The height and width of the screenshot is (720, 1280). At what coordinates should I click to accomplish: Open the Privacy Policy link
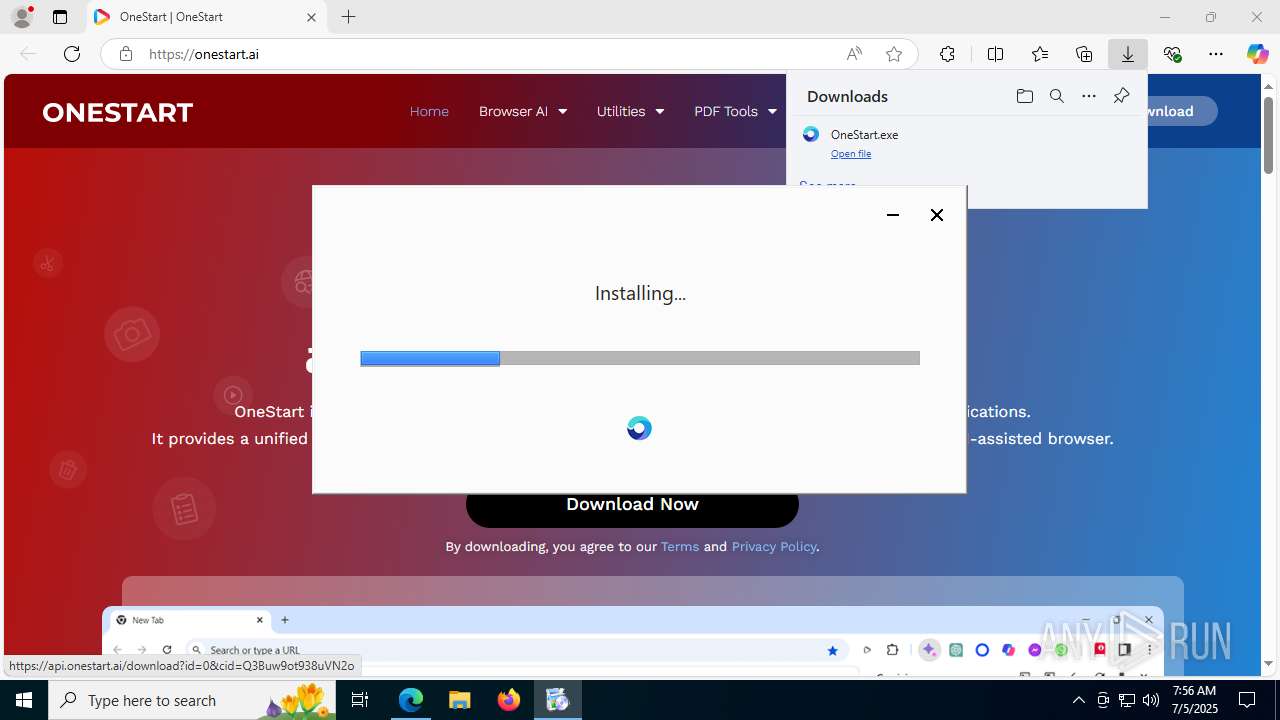click(x=774, y=546)
